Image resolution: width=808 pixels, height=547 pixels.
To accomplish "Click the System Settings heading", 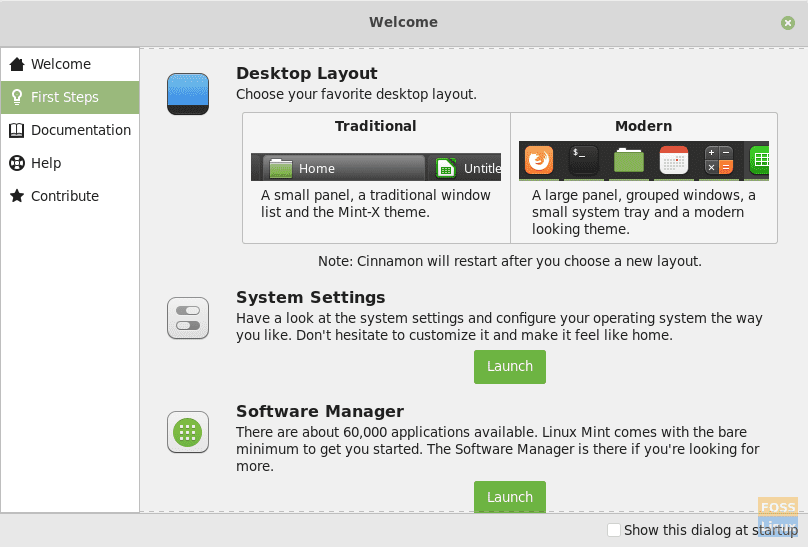I will coord(311,297).
